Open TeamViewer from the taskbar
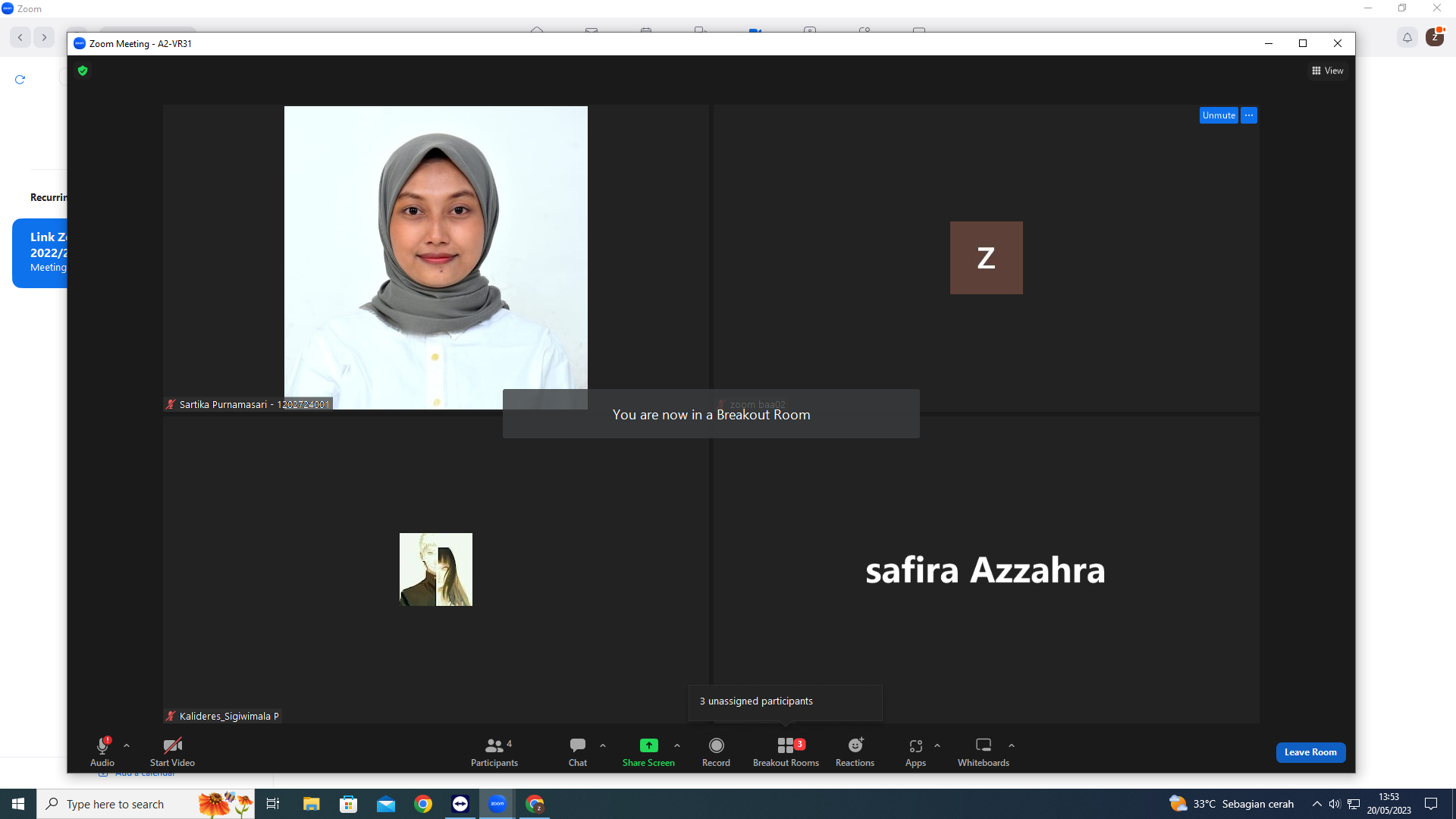This screenshot has width=1456, height=819. tap(460, 804)
